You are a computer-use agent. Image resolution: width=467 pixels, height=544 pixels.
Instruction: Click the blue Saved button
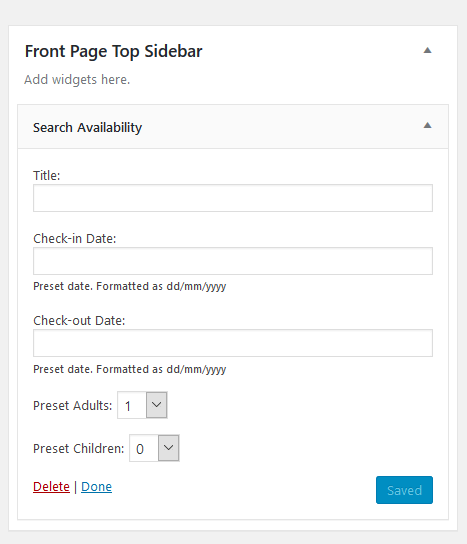click(x=404, y=490)
